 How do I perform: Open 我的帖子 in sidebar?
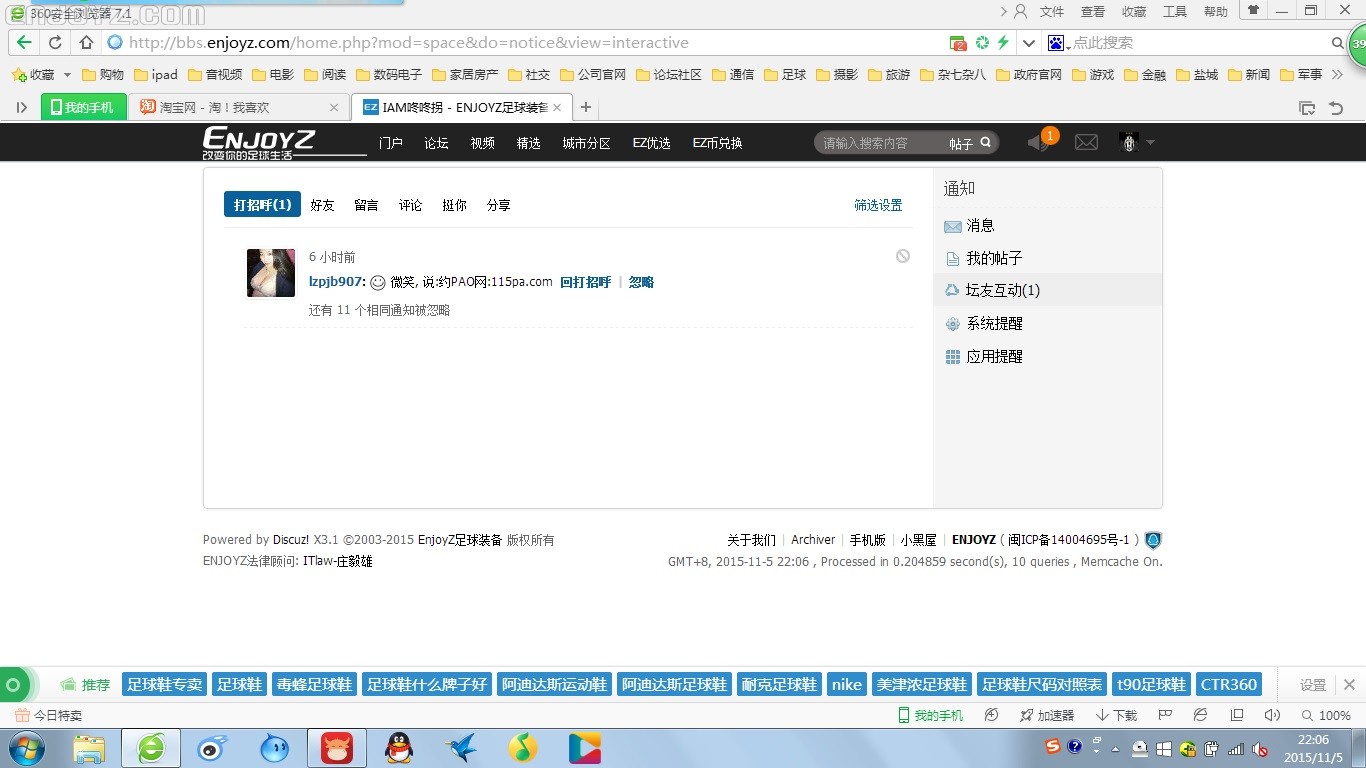(994, 258)
